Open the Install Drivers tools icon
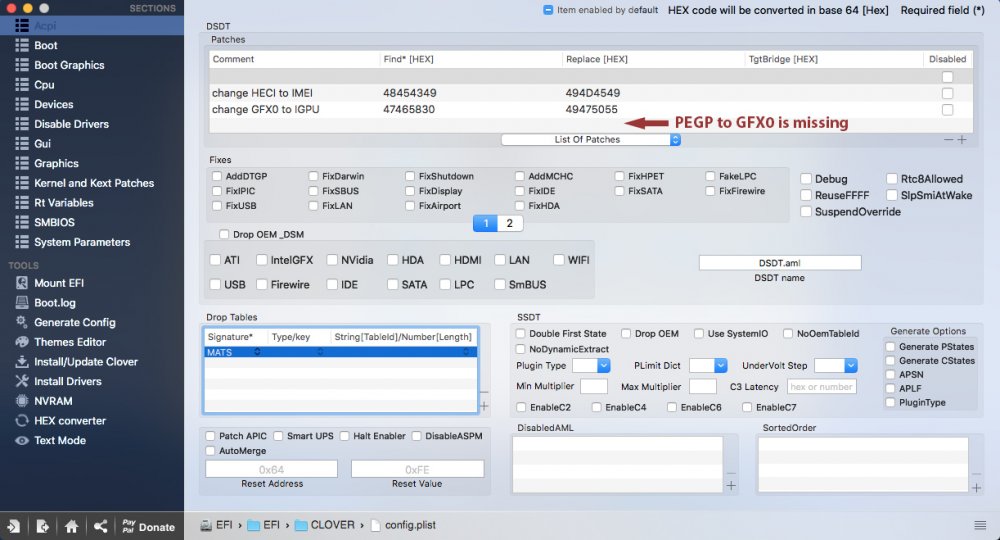 click(22, 381)
